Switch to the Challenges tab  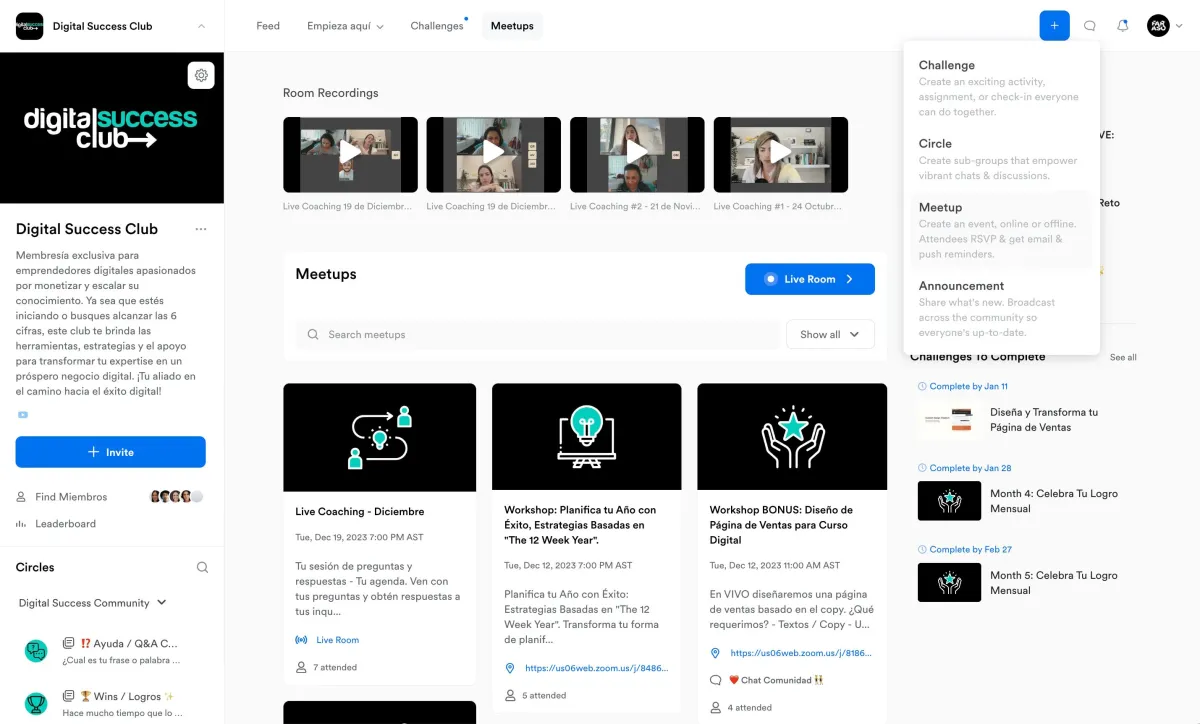click(438, 26)
